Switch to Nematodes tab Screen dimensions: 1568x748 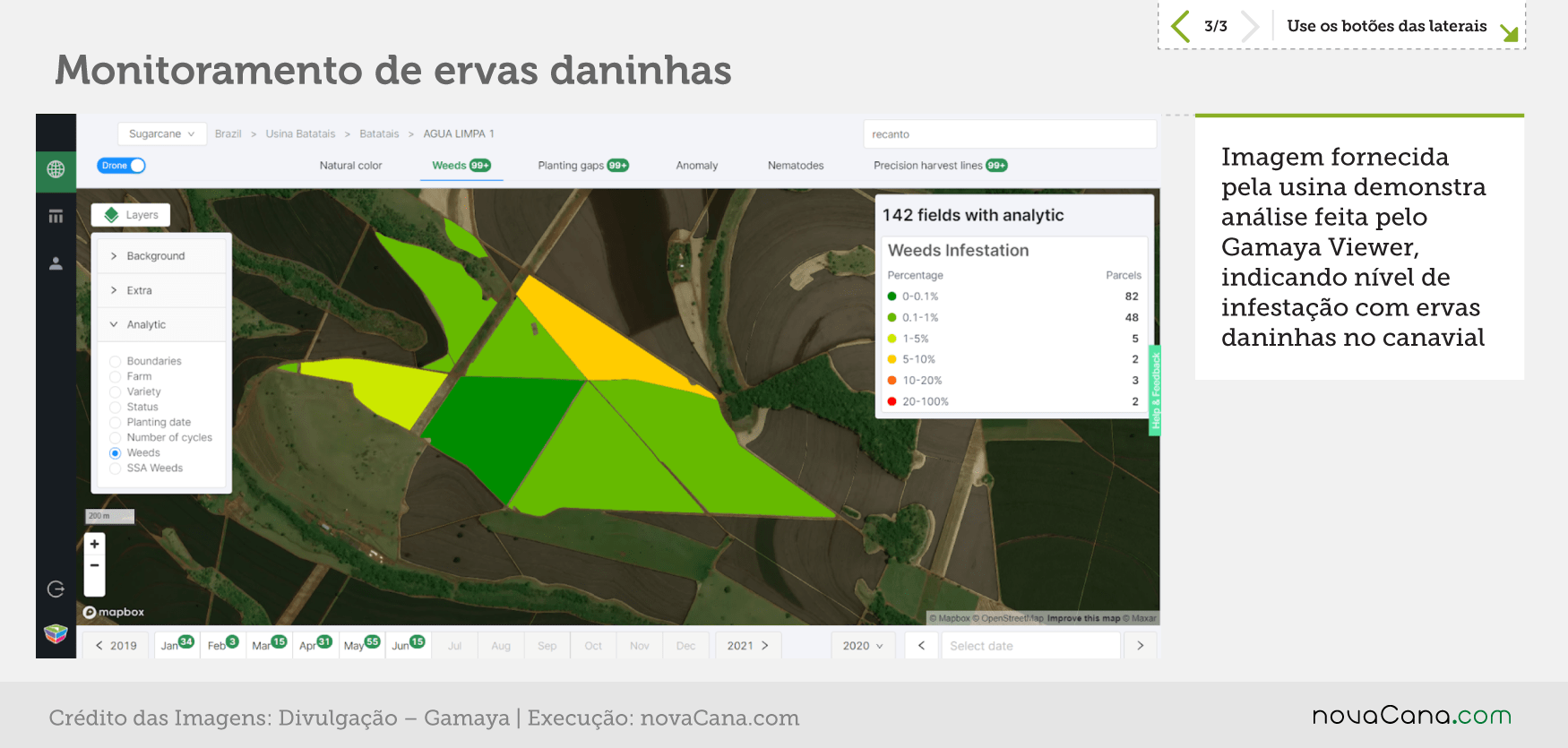pos(796,166)
